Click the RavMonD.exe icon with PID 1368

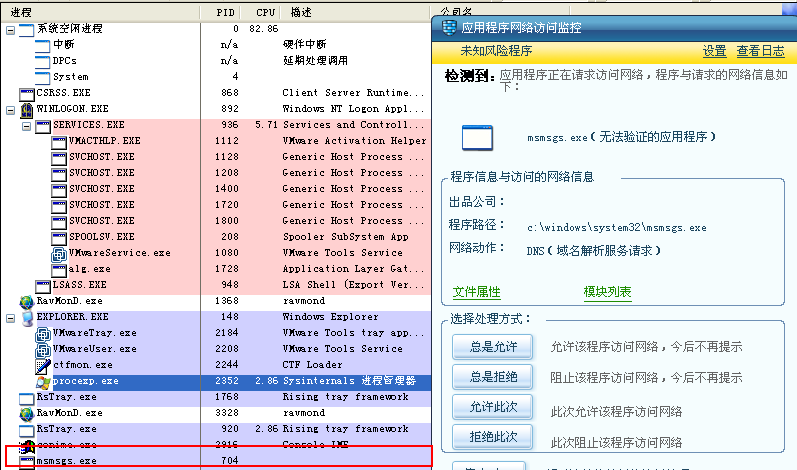pos(26,302)
